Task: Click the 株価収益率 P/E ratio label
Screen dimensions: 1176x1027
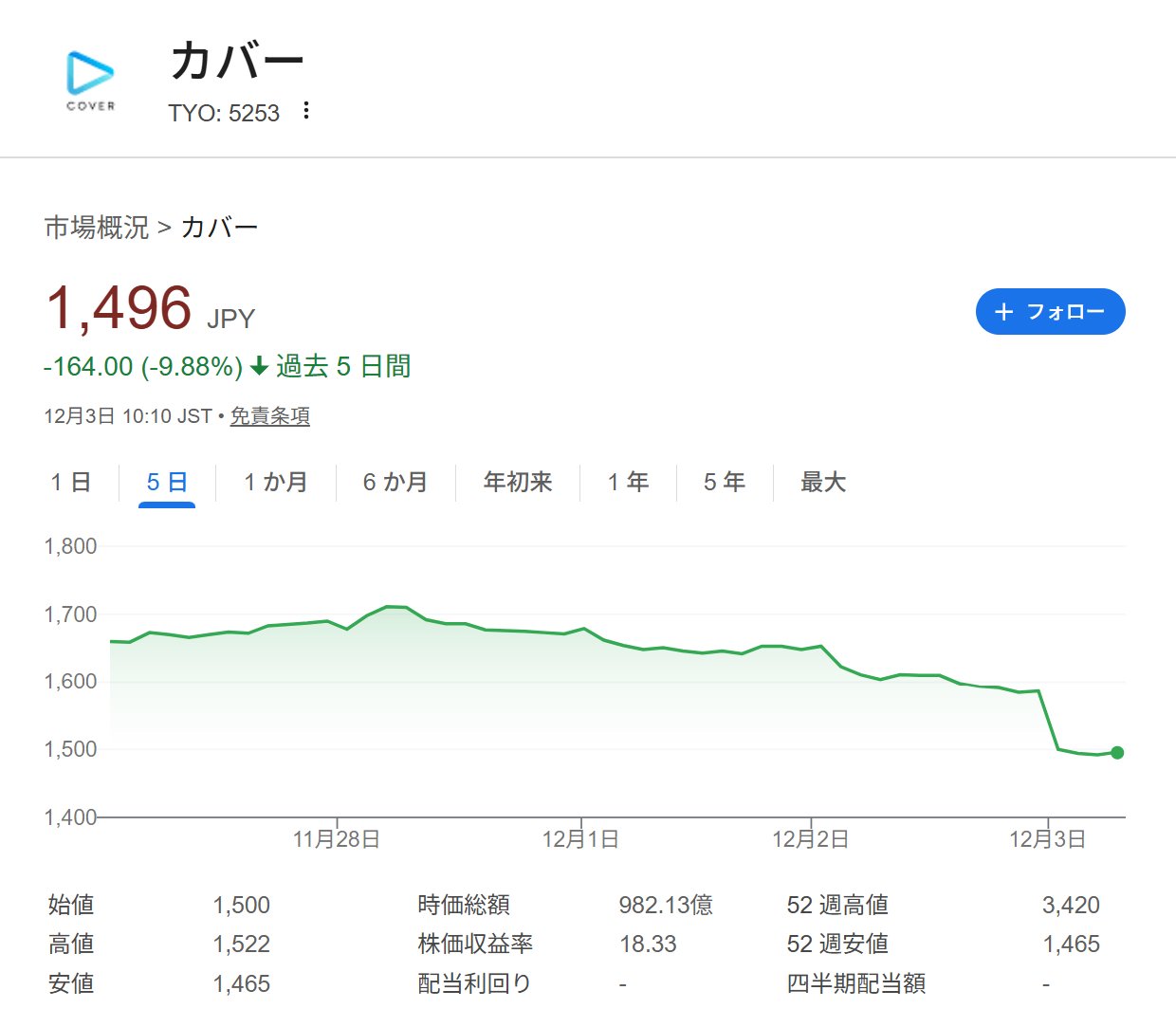Action: 475,944
